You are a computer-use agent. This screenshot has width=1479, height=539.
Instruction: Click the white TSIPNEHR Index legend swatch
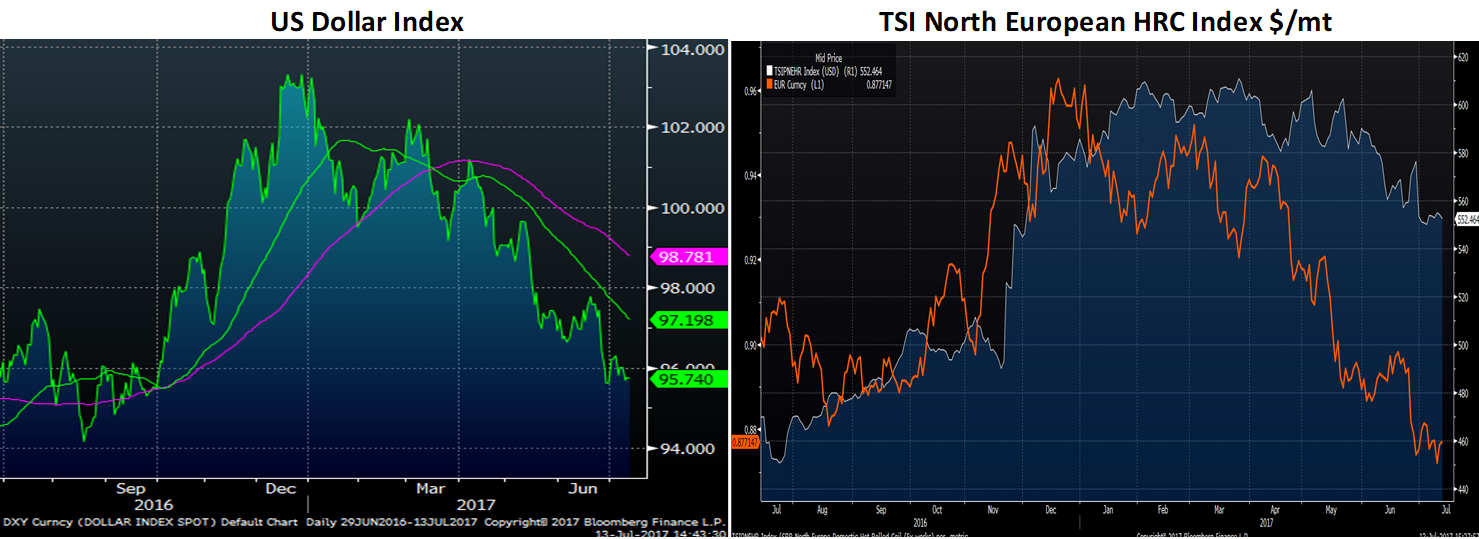click(769, 72)
